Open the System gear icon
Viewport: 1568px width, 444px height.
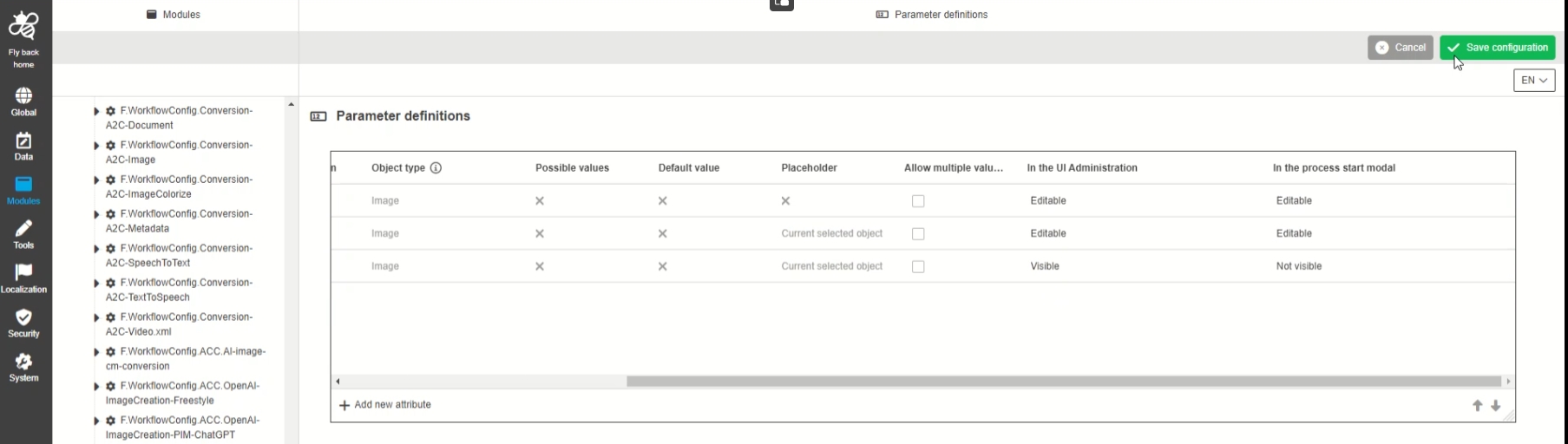(x=23, y=362)
